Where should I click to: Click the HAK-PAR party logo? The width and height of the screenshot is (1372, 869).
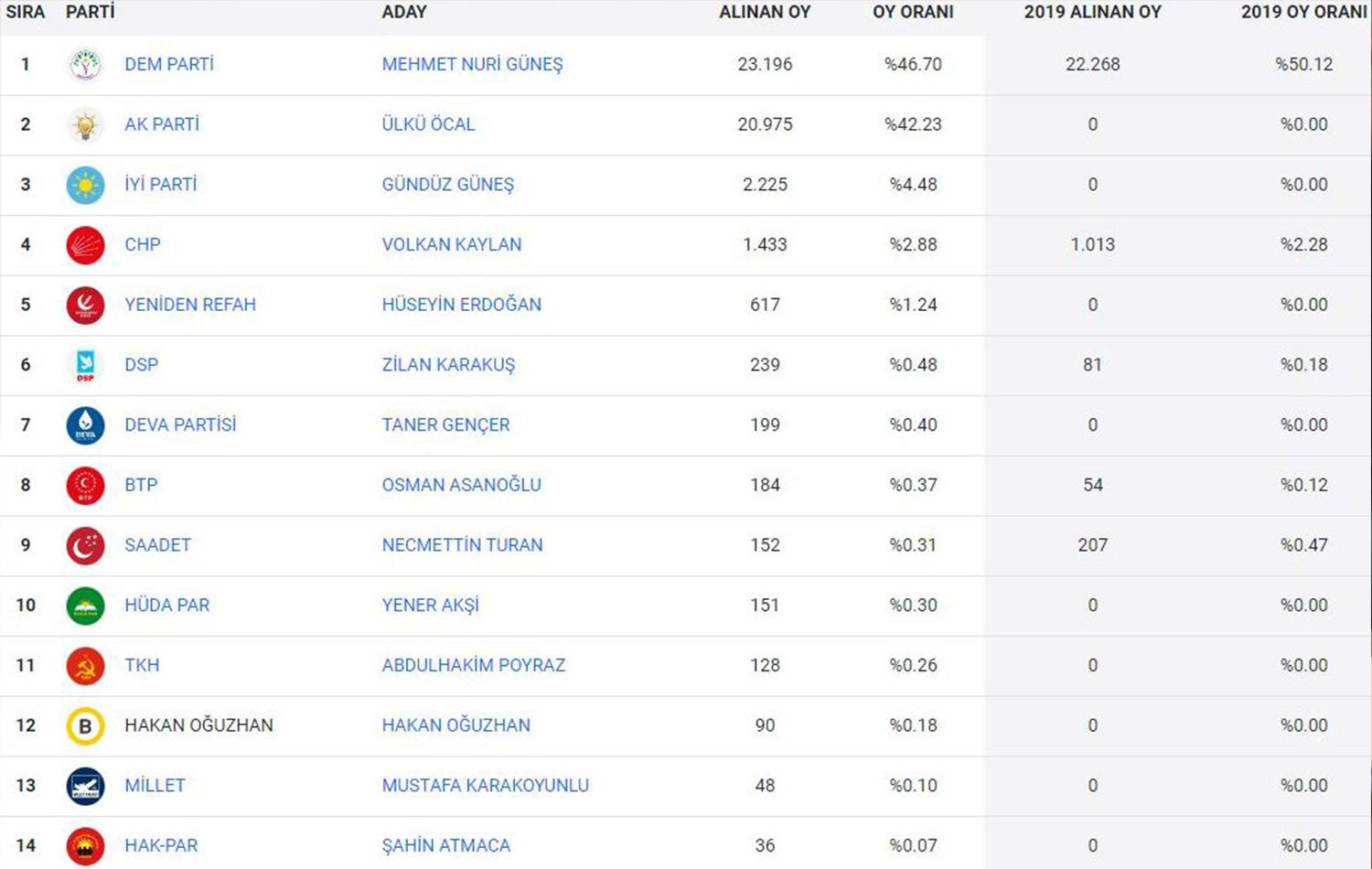tap(85, 846)
